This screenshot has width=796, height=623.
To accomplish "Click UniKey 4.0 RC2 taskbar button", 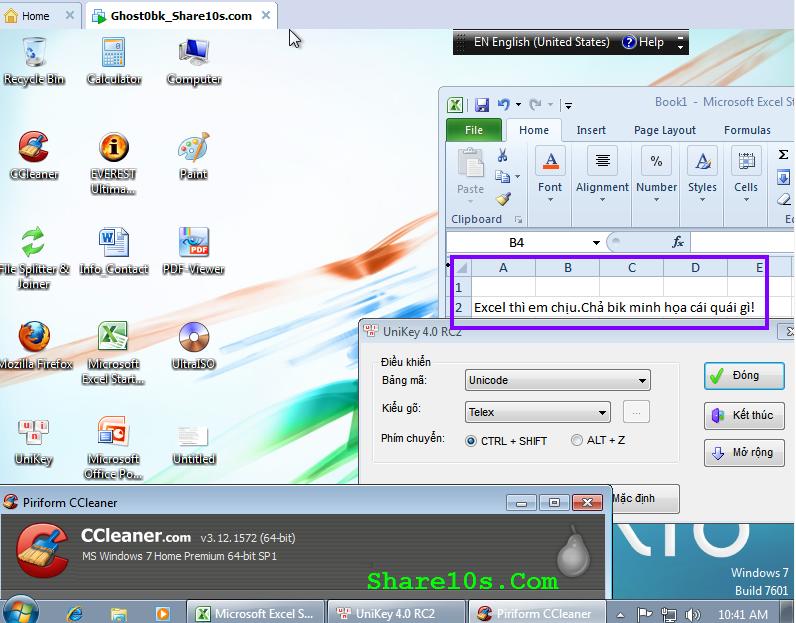I will click(396, 613).
